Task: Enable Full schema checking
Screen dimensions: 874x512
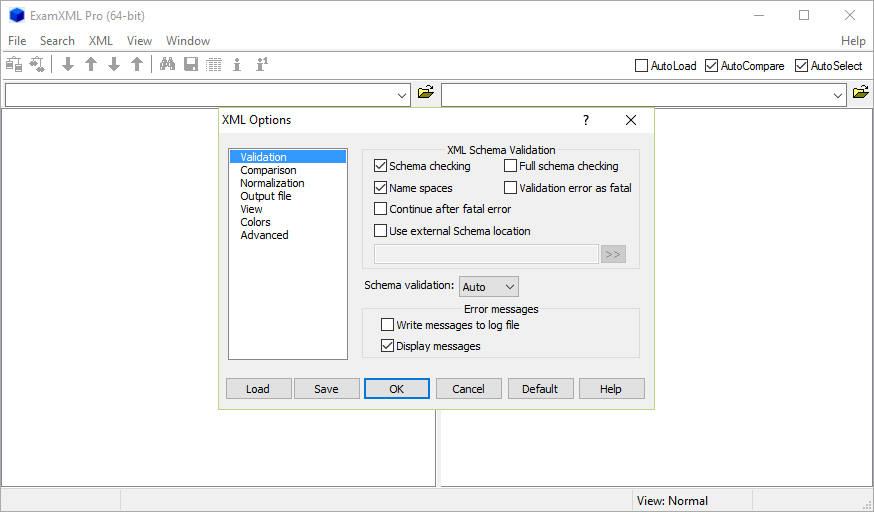Action: pyautogui.click(x=510, y=166)
